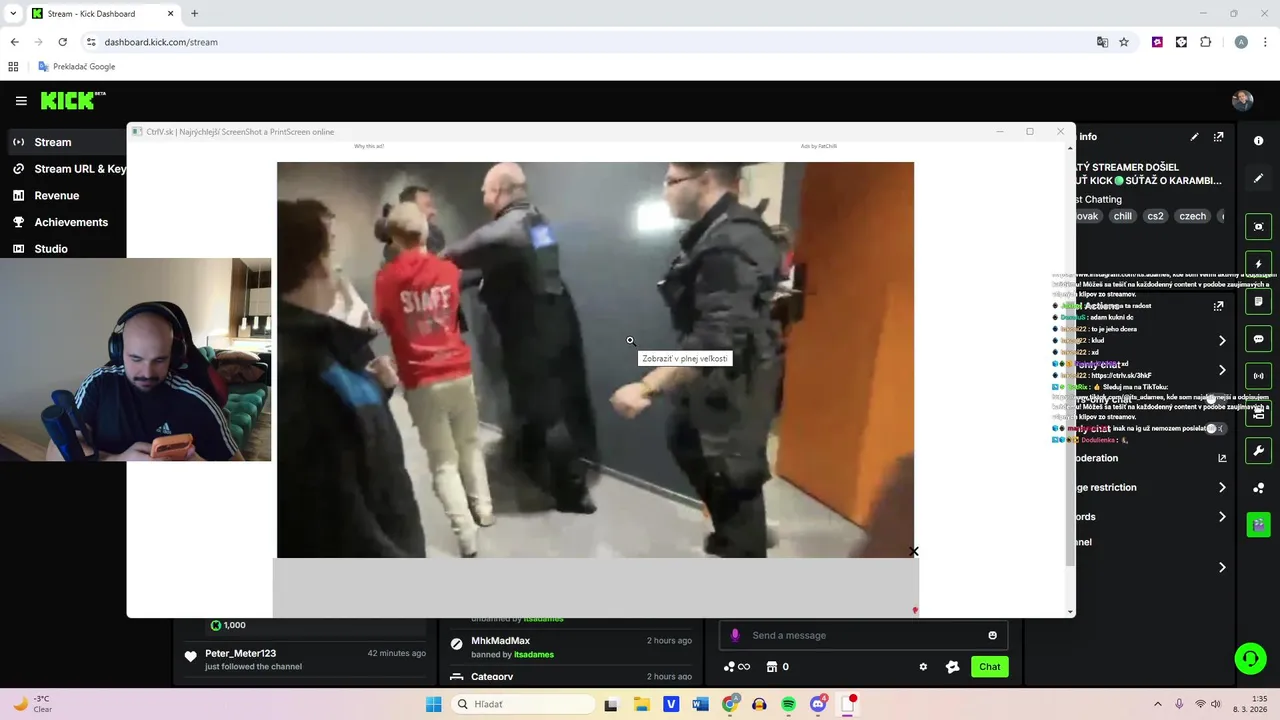This screenshot has width=1280, height=720.
Task: Click the channel points infinity icon
Action: point(737,667)
